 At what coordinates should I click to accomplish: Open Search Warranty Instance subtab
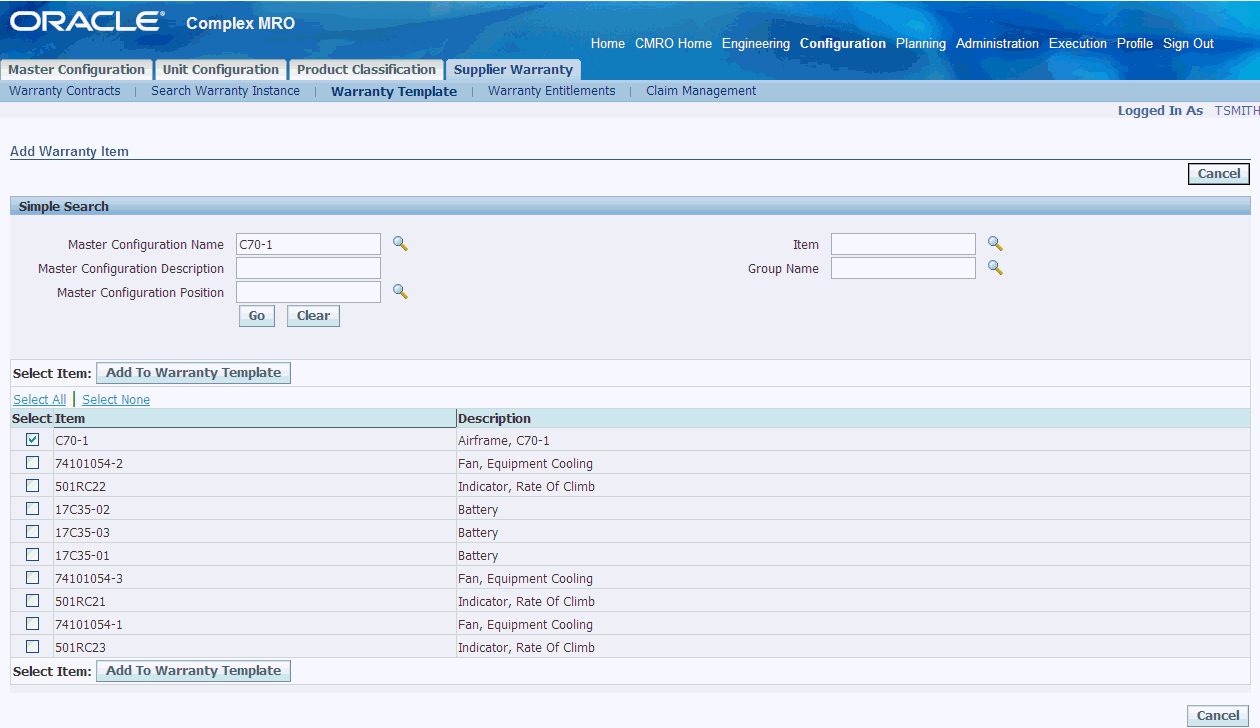225,91
